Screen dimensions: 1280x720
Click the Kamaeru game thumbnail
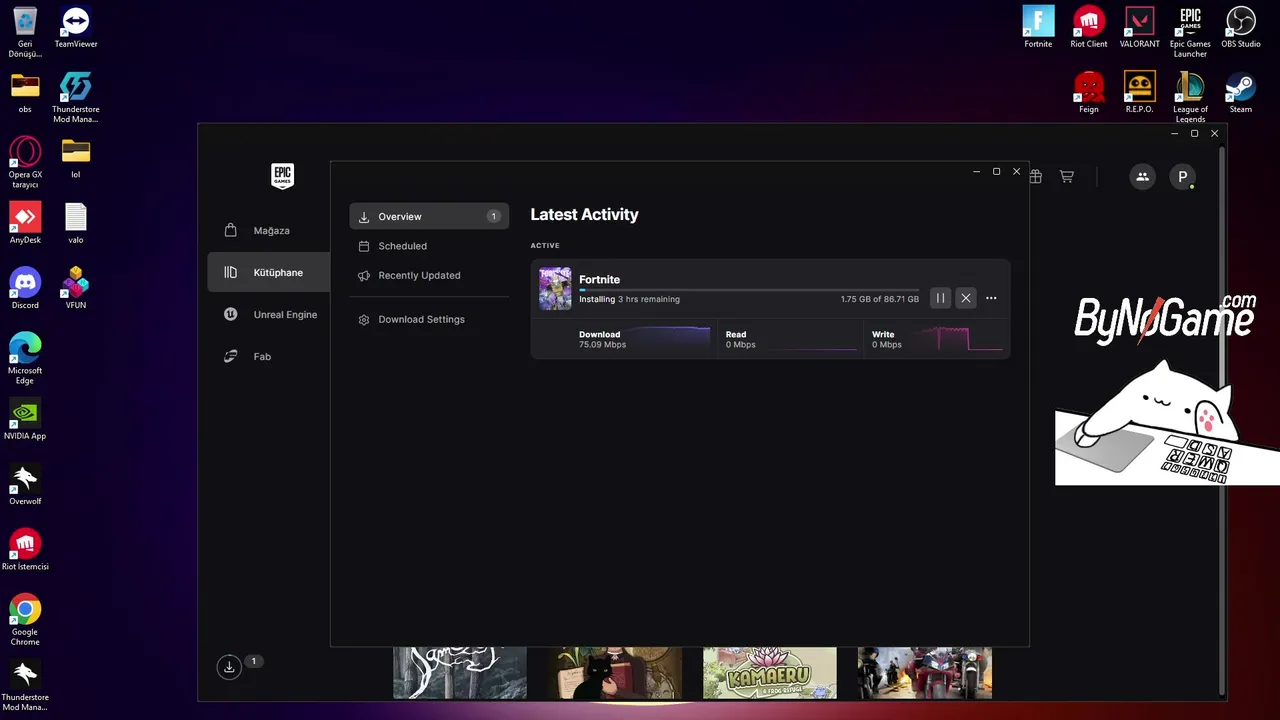click(770, 672)
